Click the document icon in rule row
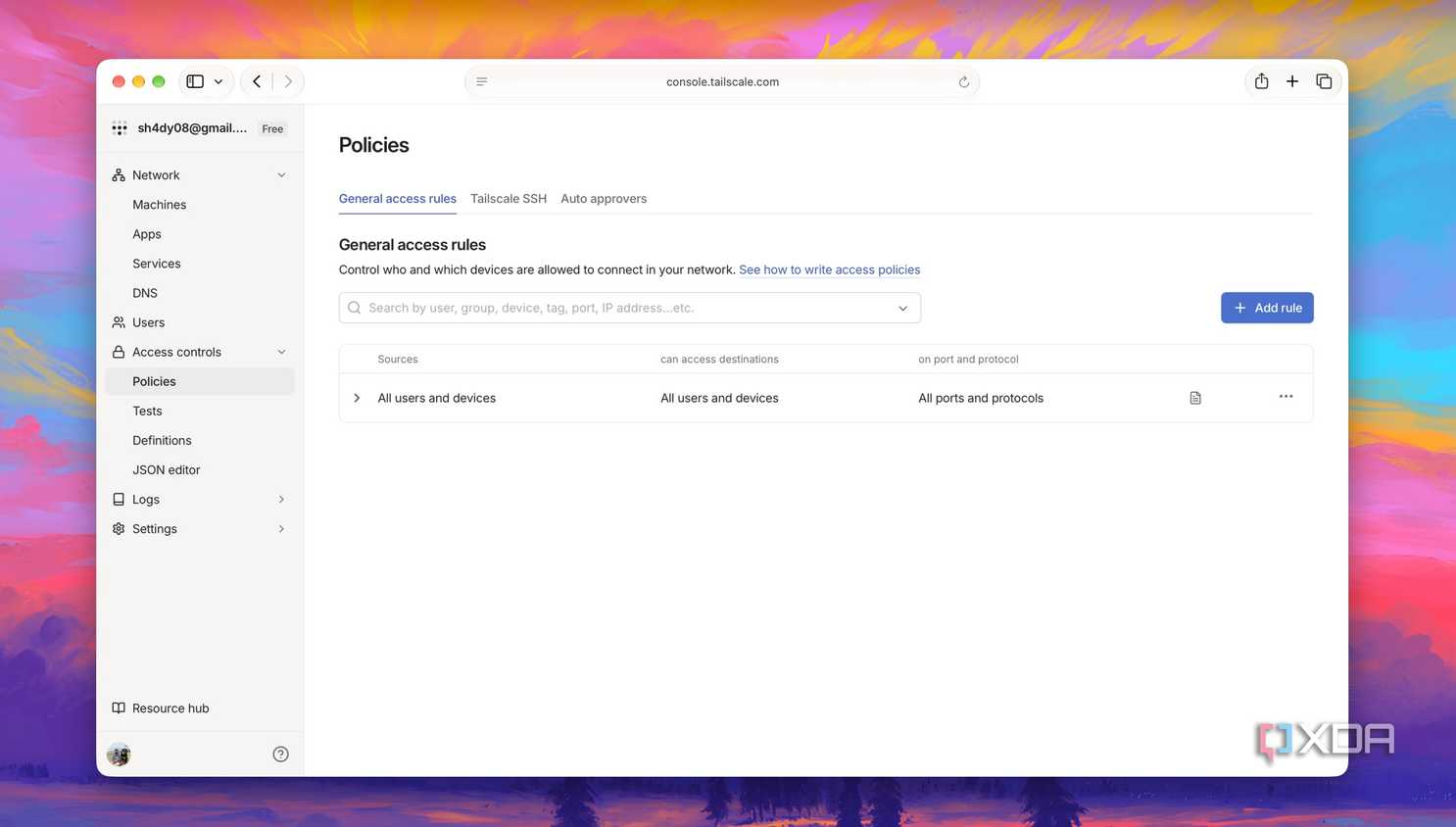 1195,398
